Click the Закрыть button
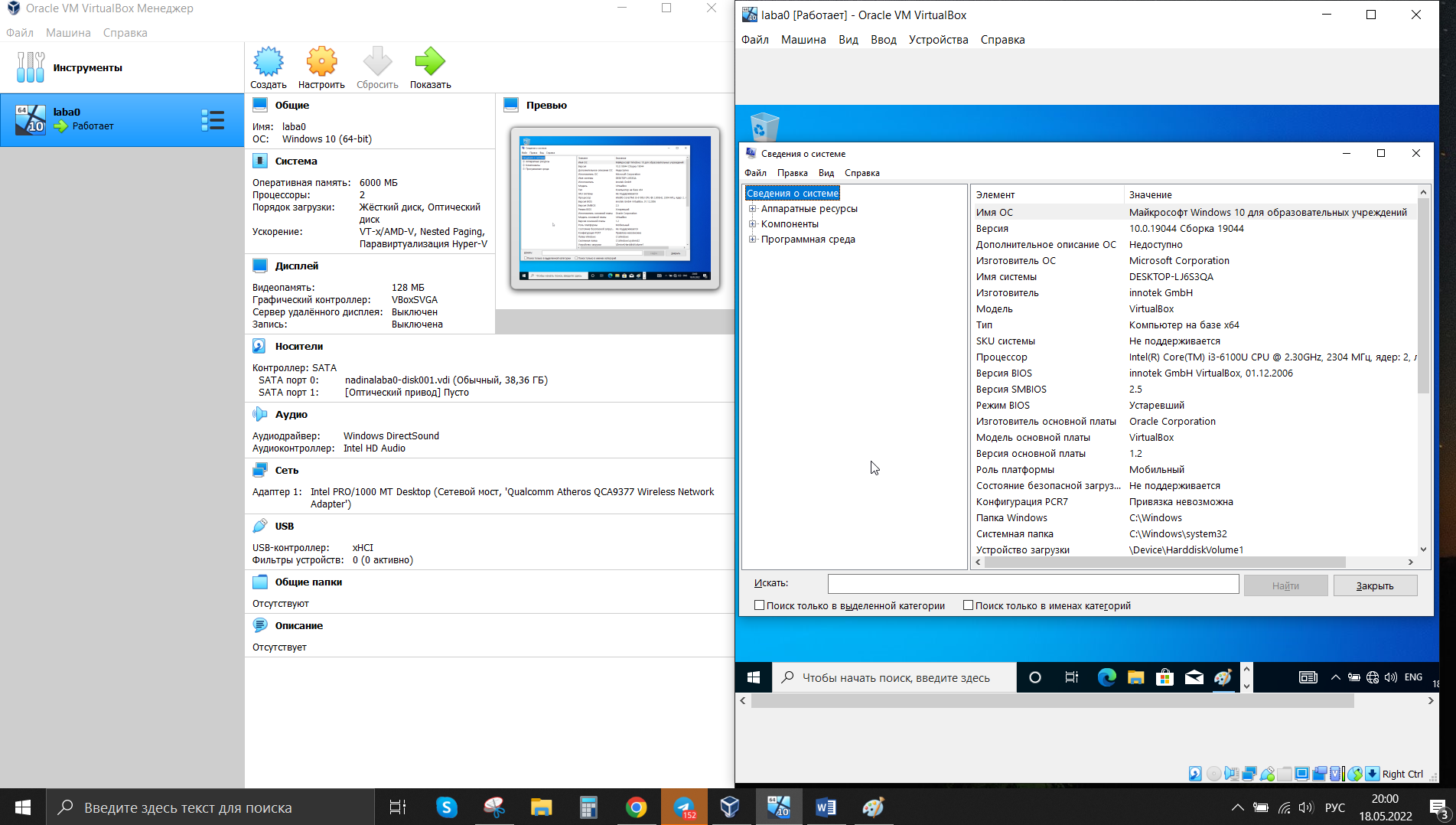The height and width of the screenshot is (825, 1456). 1375,585
